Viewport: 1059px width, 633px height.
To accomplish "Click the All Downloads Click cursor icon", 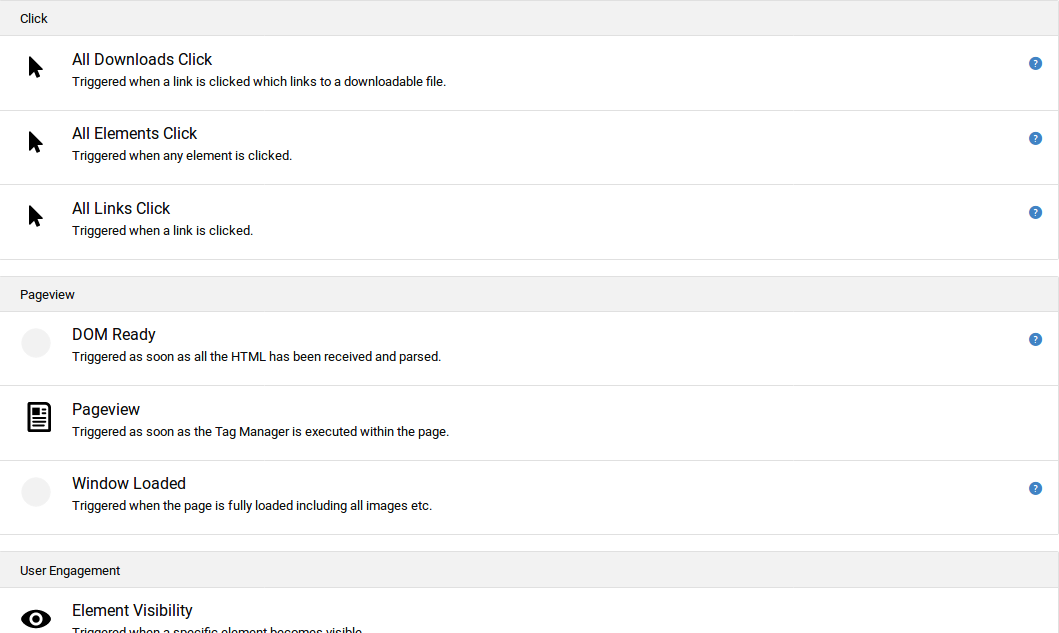I will click(36, 68).
